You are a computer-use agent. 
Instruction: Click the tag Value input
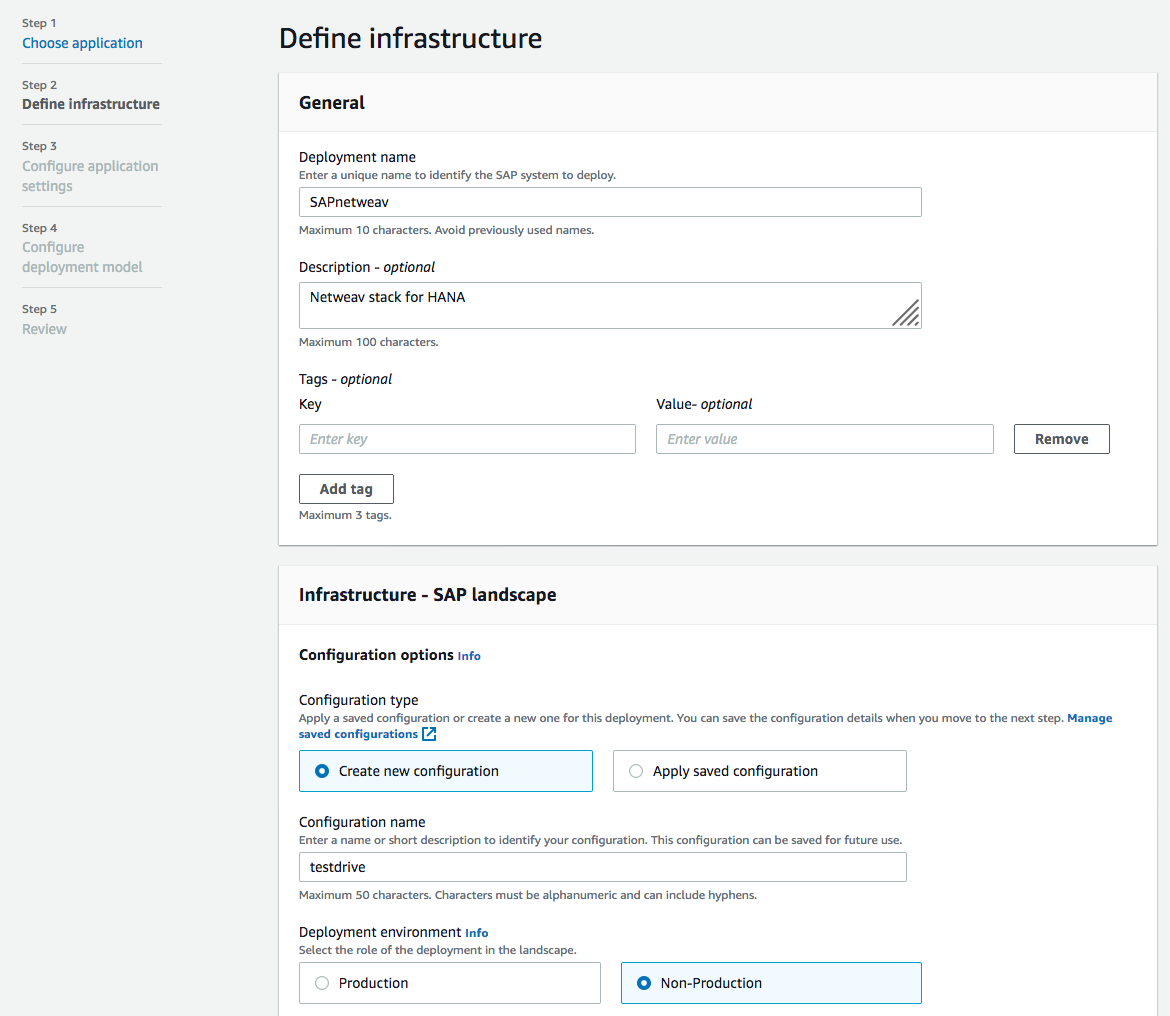coord(824,439)
